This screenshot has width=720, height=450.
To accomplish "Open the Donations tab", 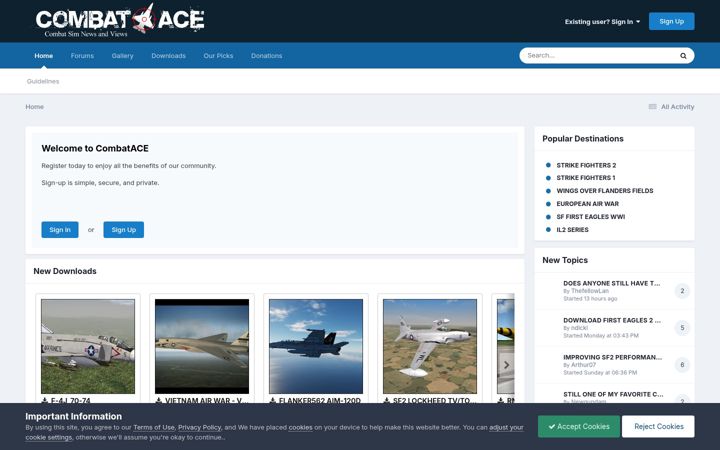I will coord(266,56).
